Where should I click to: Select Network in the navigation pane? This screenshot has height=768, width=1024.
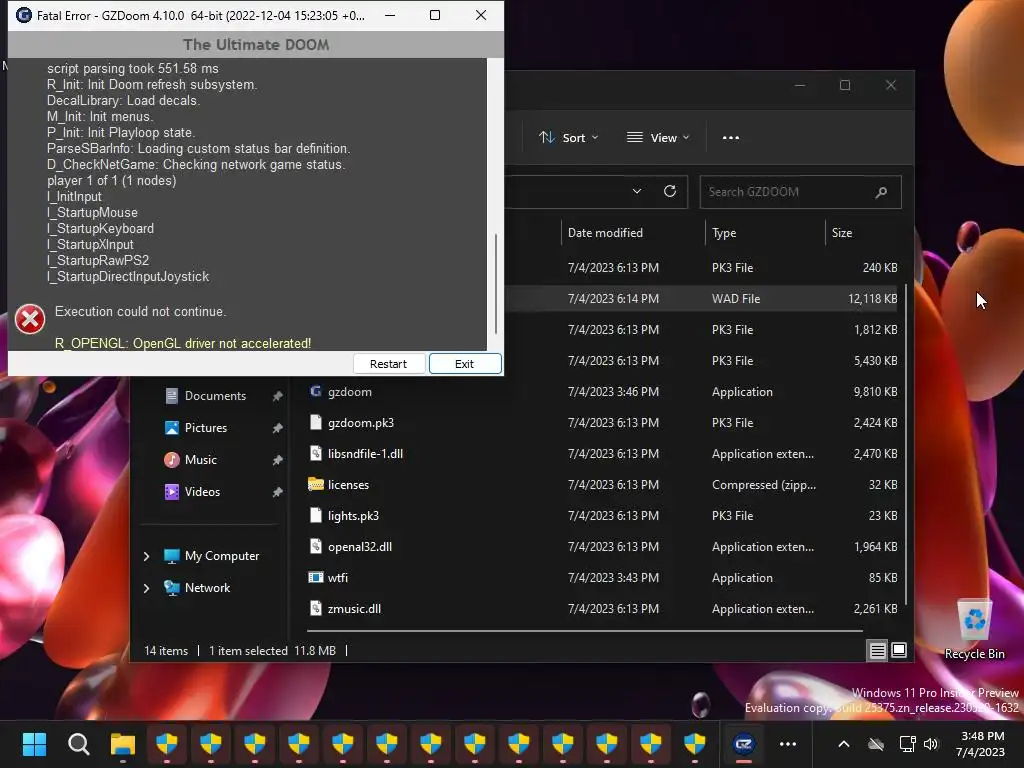(x=208, y=588)
